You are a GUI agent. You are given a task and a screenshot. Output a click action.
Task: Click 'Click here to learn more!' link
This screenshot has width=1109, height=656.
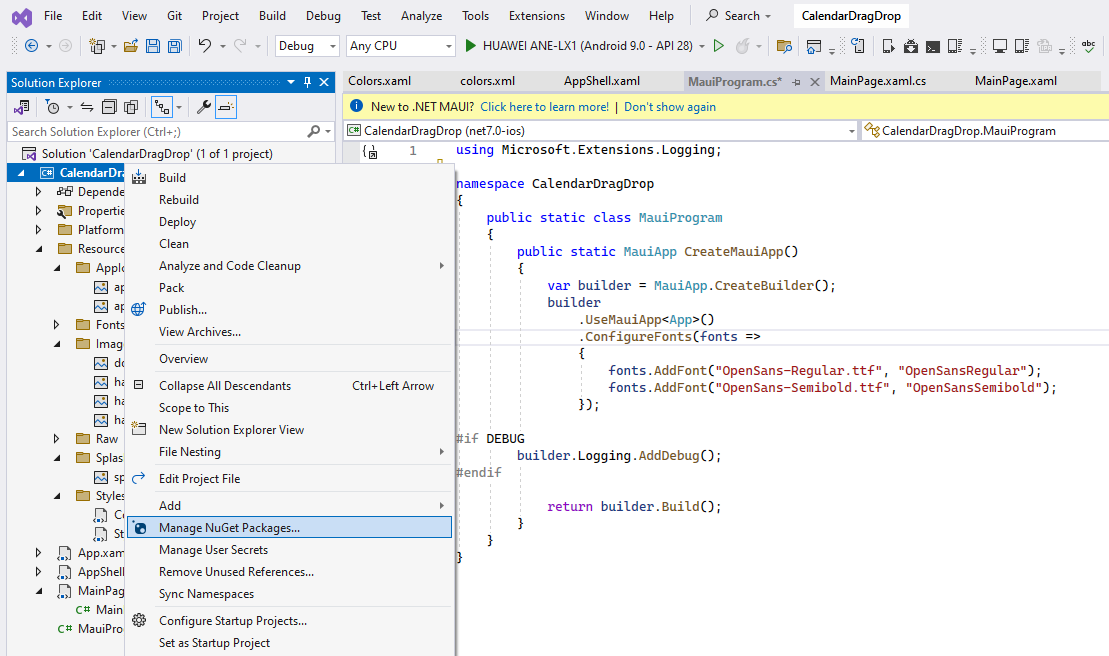(x=544, y=107)
